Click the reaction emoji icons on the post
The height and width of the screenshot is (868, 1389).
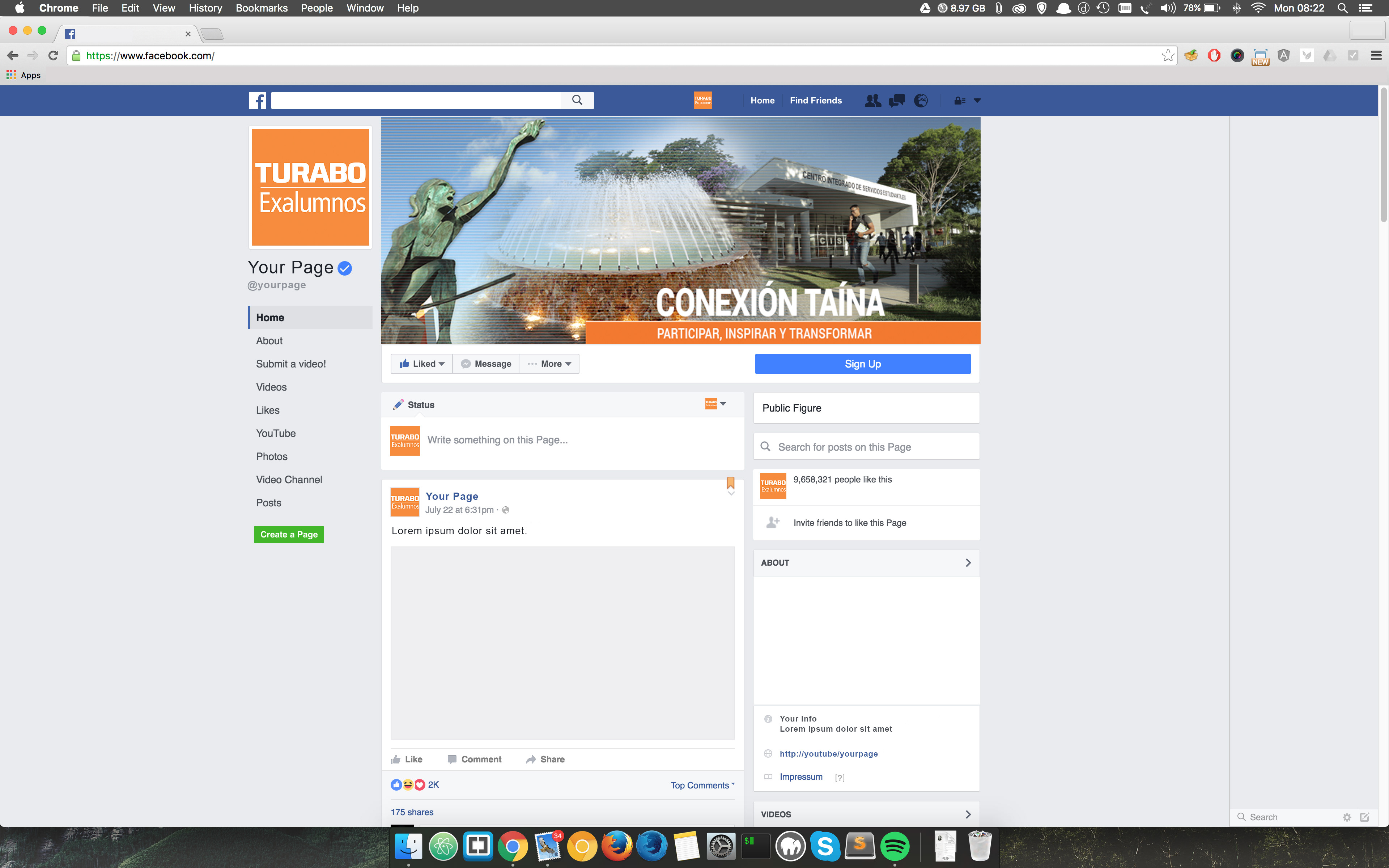(x=408, y=785)
